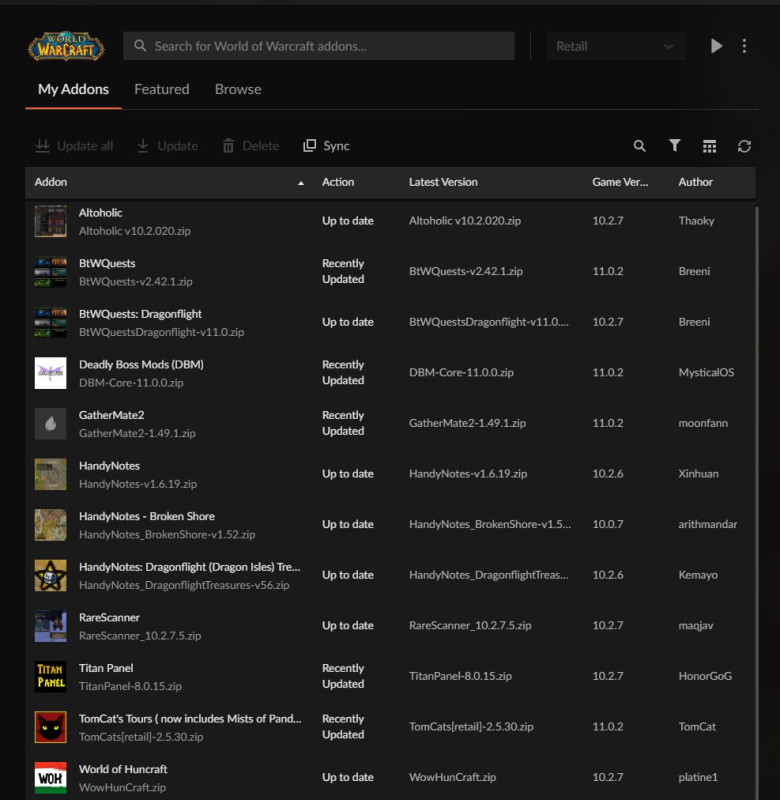Viewport: 780px width, 800px height.
Task: Click the Update button
Action: pos(167,146)
